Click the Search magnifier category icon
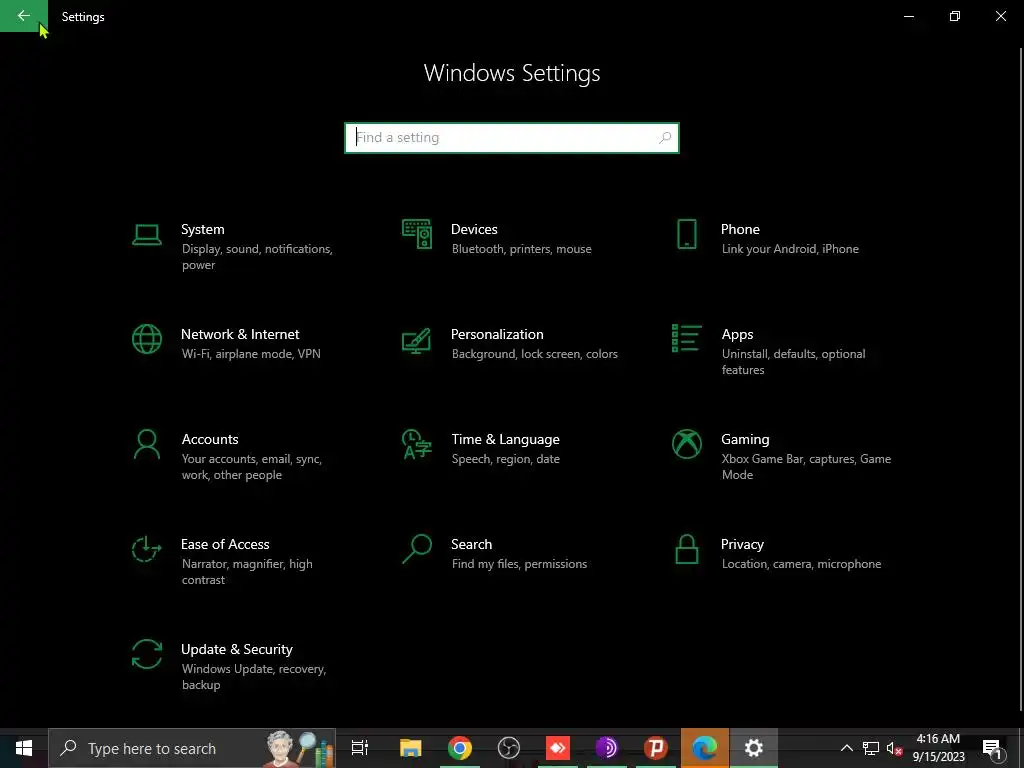Image resolution: width=1024 pixels, height=768 pixels. [417, 549]
